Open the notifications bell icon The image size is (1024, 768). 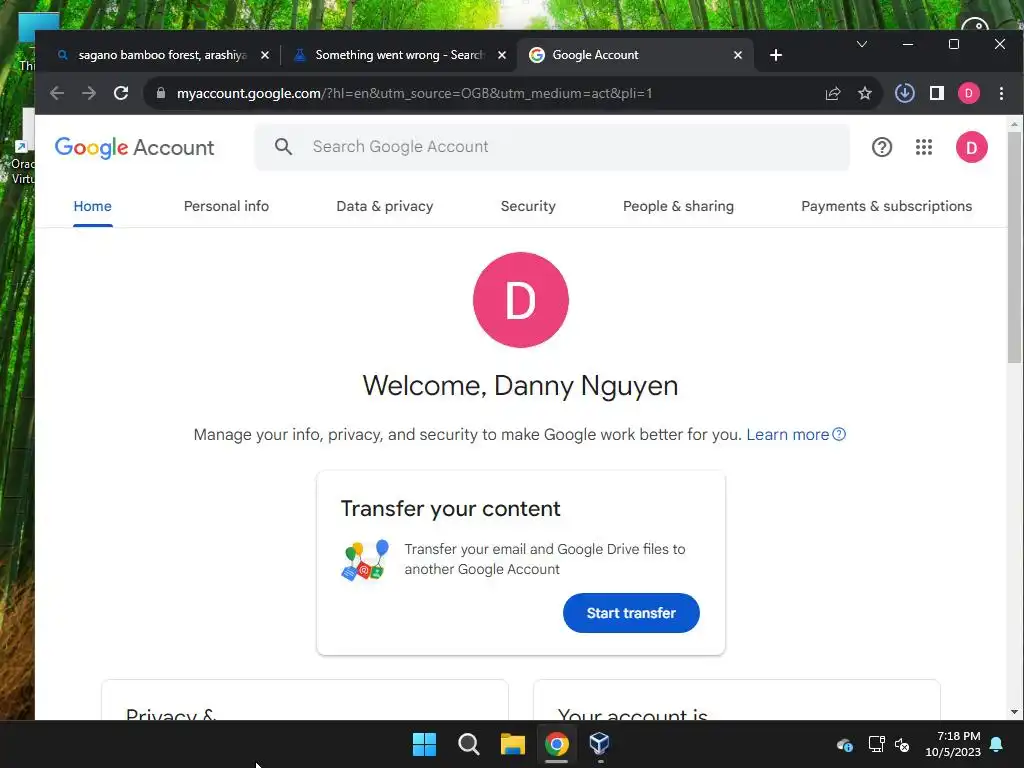tap(997, 744)
